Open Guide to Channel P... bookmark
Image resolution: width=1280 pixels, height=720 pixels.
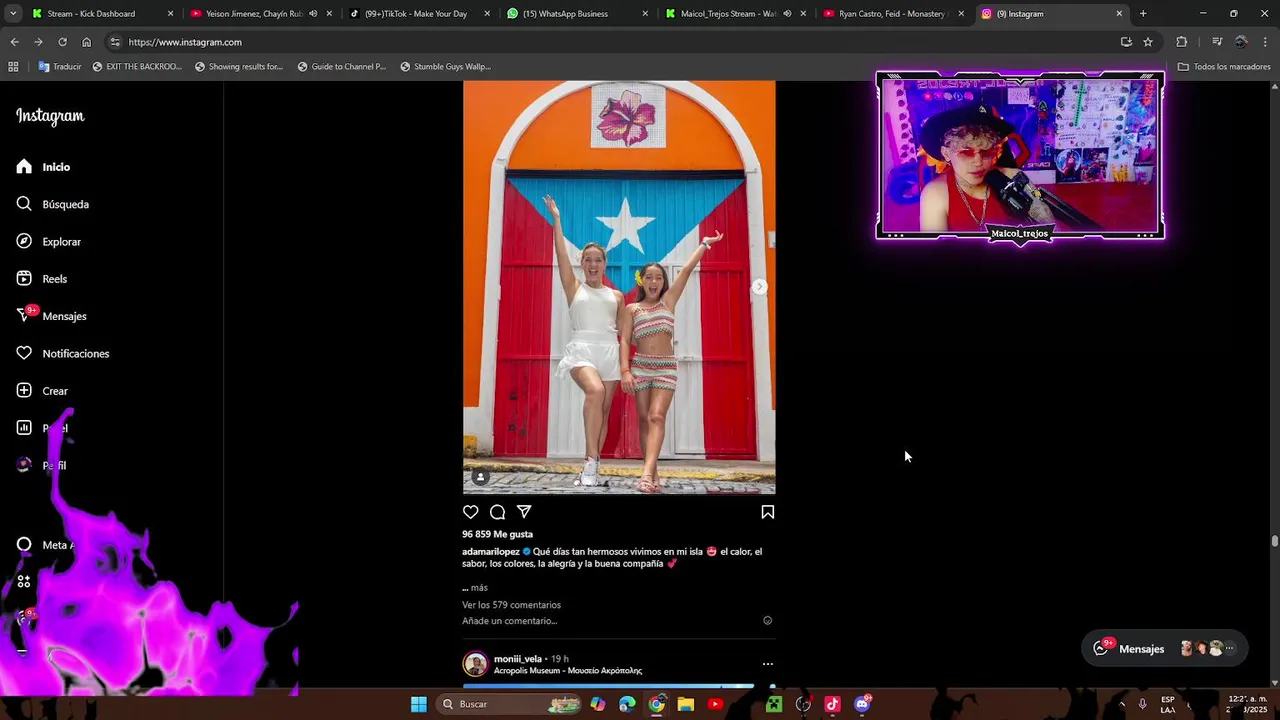[x=342, y=67]
